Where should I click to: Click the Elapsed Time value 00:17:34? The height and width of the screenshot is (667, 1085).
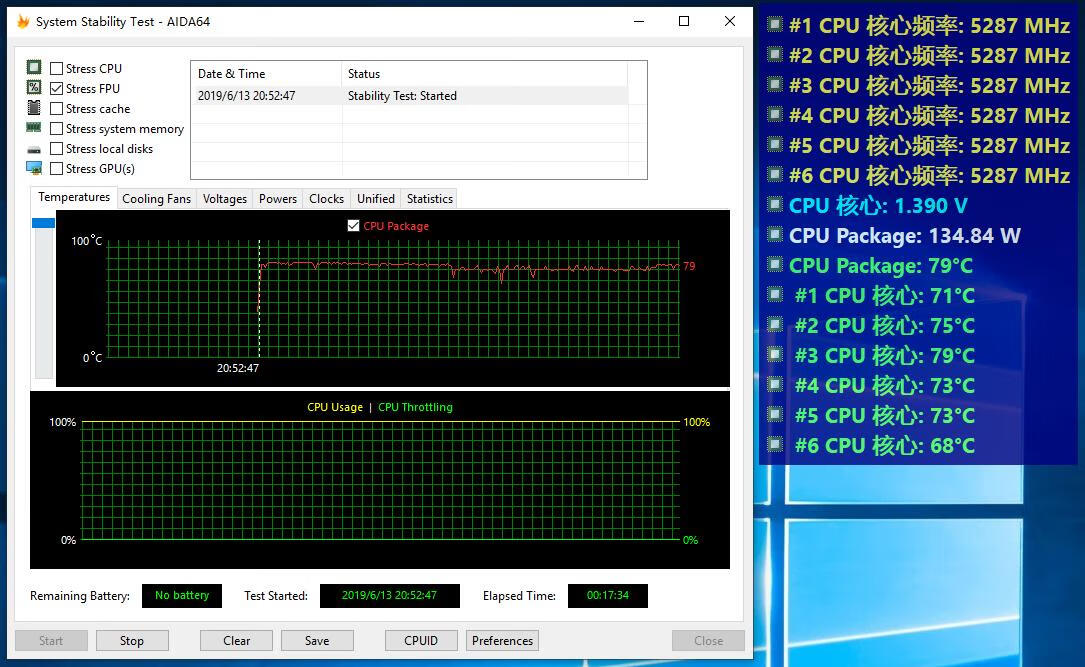608,596
